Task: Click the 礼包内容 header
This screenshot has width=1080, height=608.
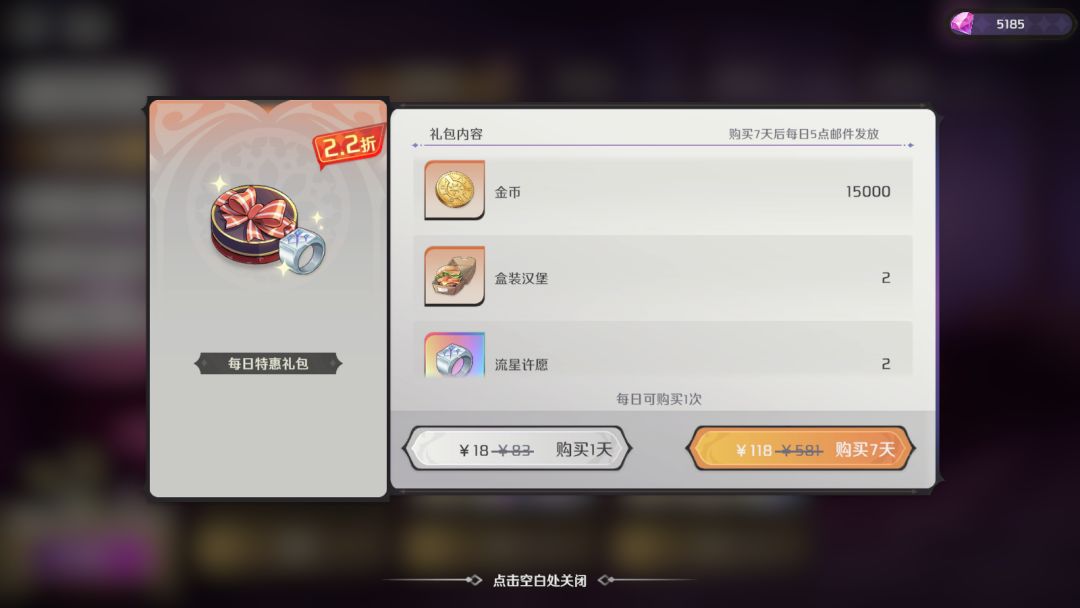Action: click(x=456, y=134)
